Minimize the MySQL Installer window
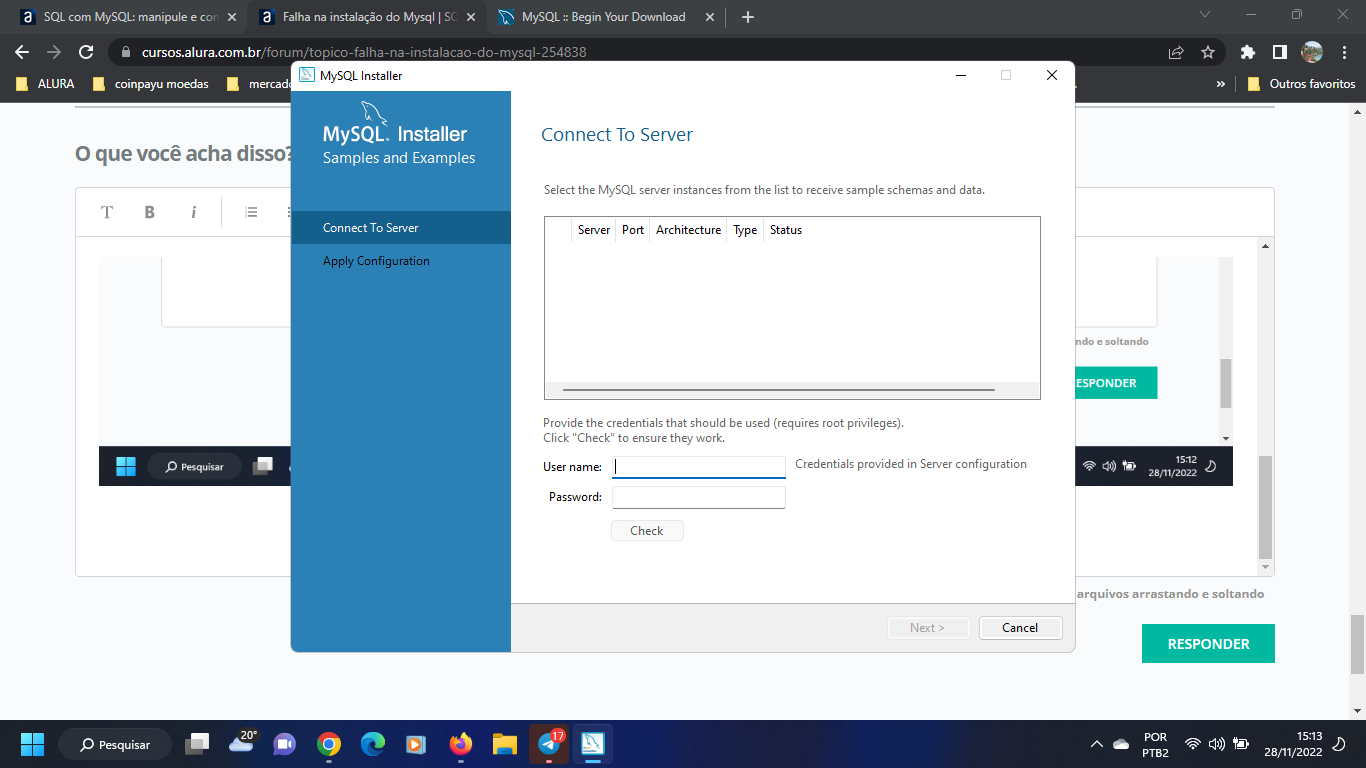The width and height of the screenshot is (1366, 768). pos(960,75)
